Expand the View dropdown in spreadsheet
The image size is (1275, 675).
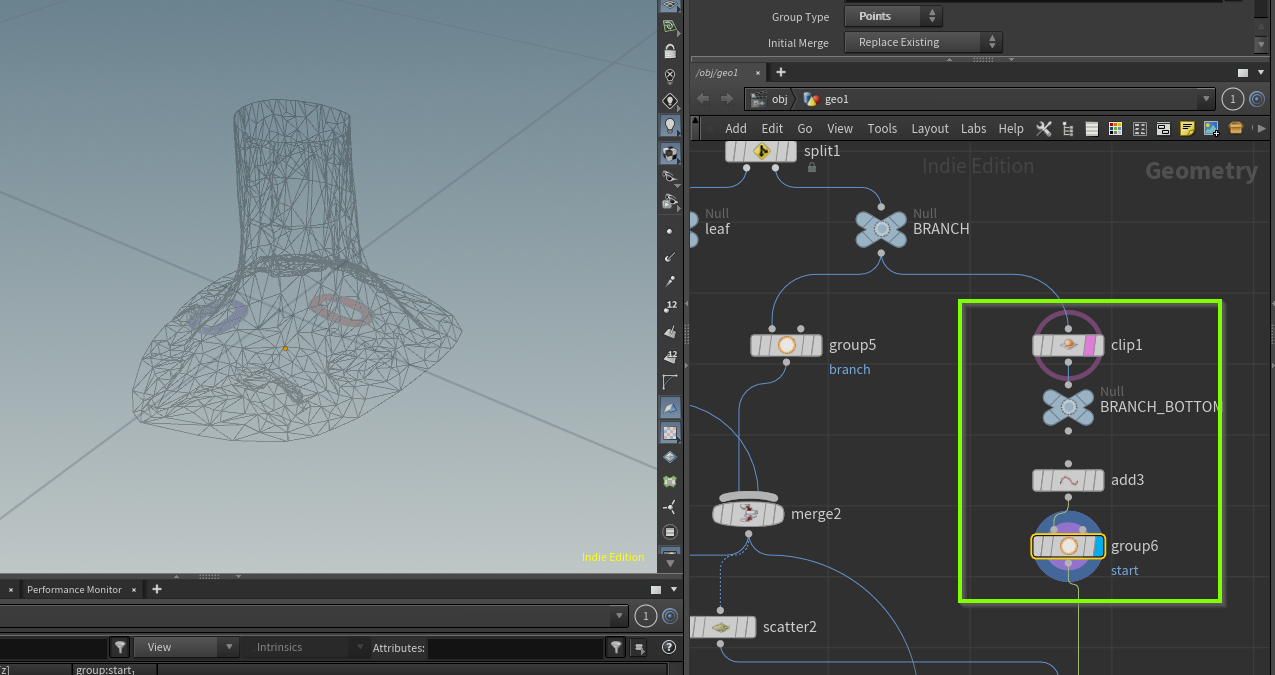click(x=186, y=647)
